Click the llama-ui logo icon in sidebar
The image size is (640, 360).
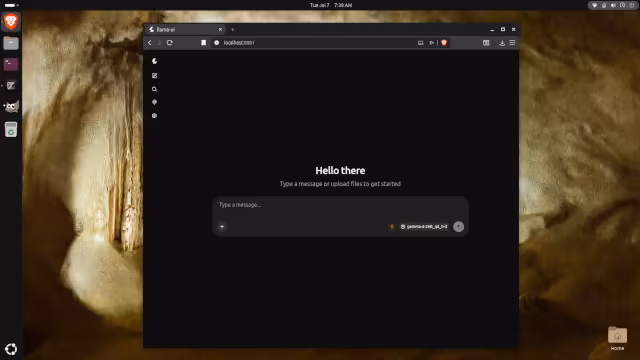pos(154,61)
